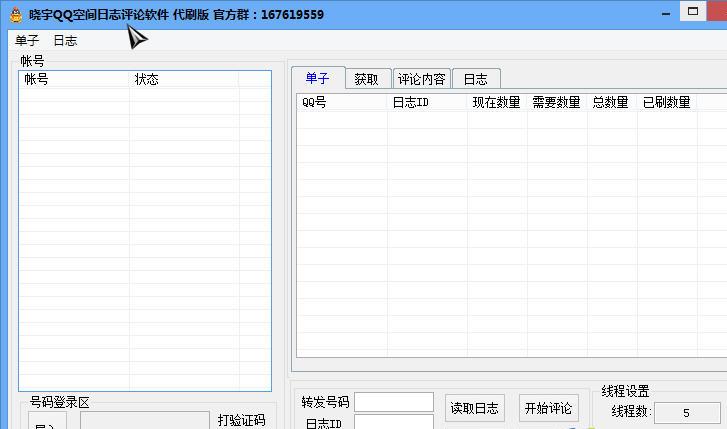This screenshot has width=727, height=429.
Task: Sort by the QQ号 column header
Action: [341, 102]
